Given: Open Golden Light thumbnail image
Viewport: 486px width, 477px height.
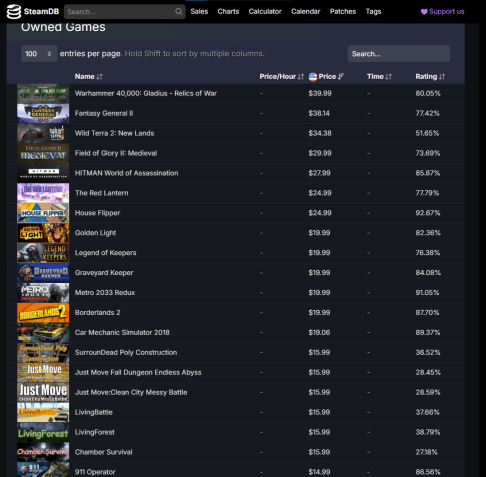Looking at the screenshot, I should click(43, 233).
